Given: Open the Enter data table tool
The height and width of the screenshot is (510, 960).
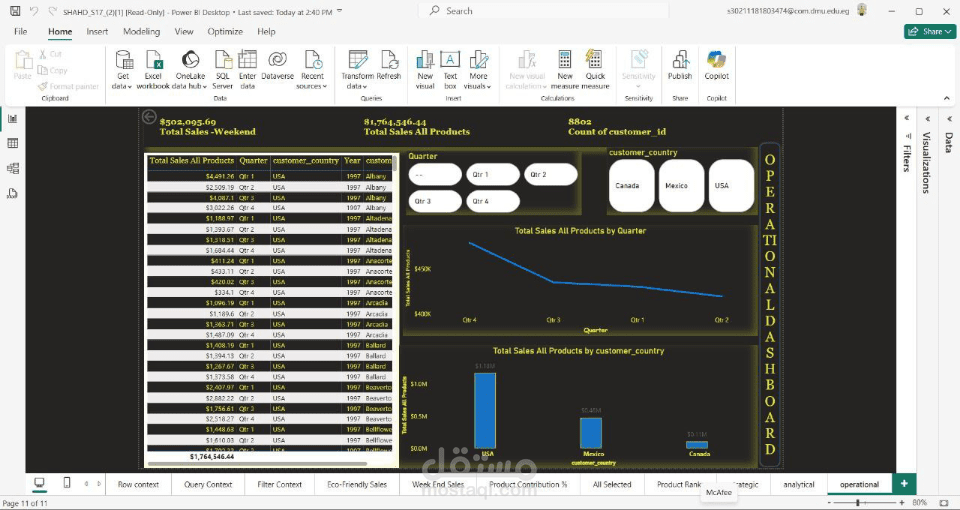Looking at the screenshot, I should (x=247, y=70).
